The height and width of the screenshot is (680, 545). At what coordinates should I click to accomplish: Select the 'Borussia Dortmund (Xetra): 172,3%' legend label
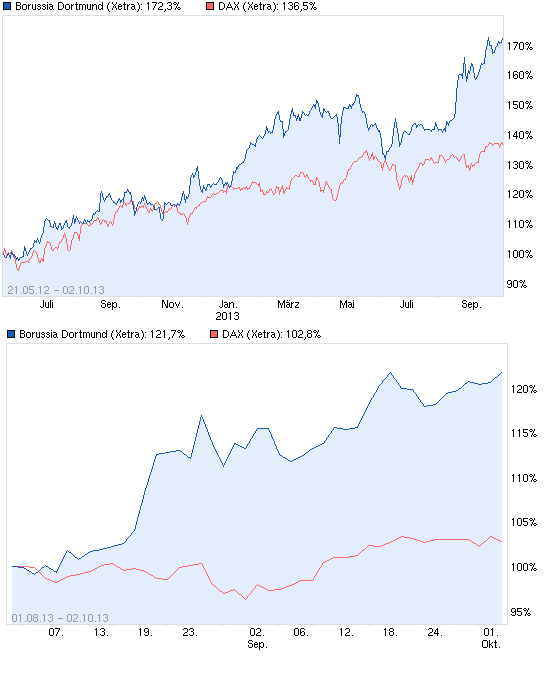click(x=98, y=7)
